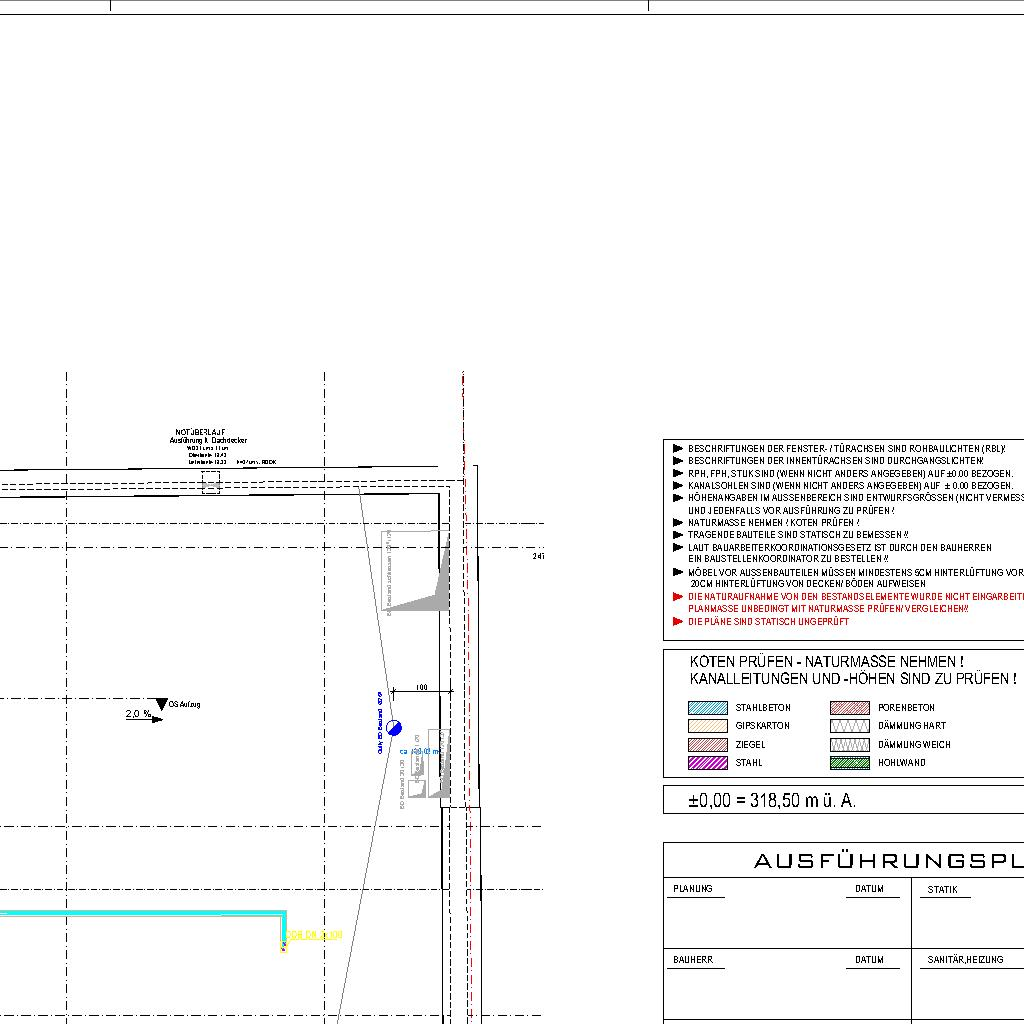
Task: Select the yellow label at cyan line end
Action: [315, 935]
